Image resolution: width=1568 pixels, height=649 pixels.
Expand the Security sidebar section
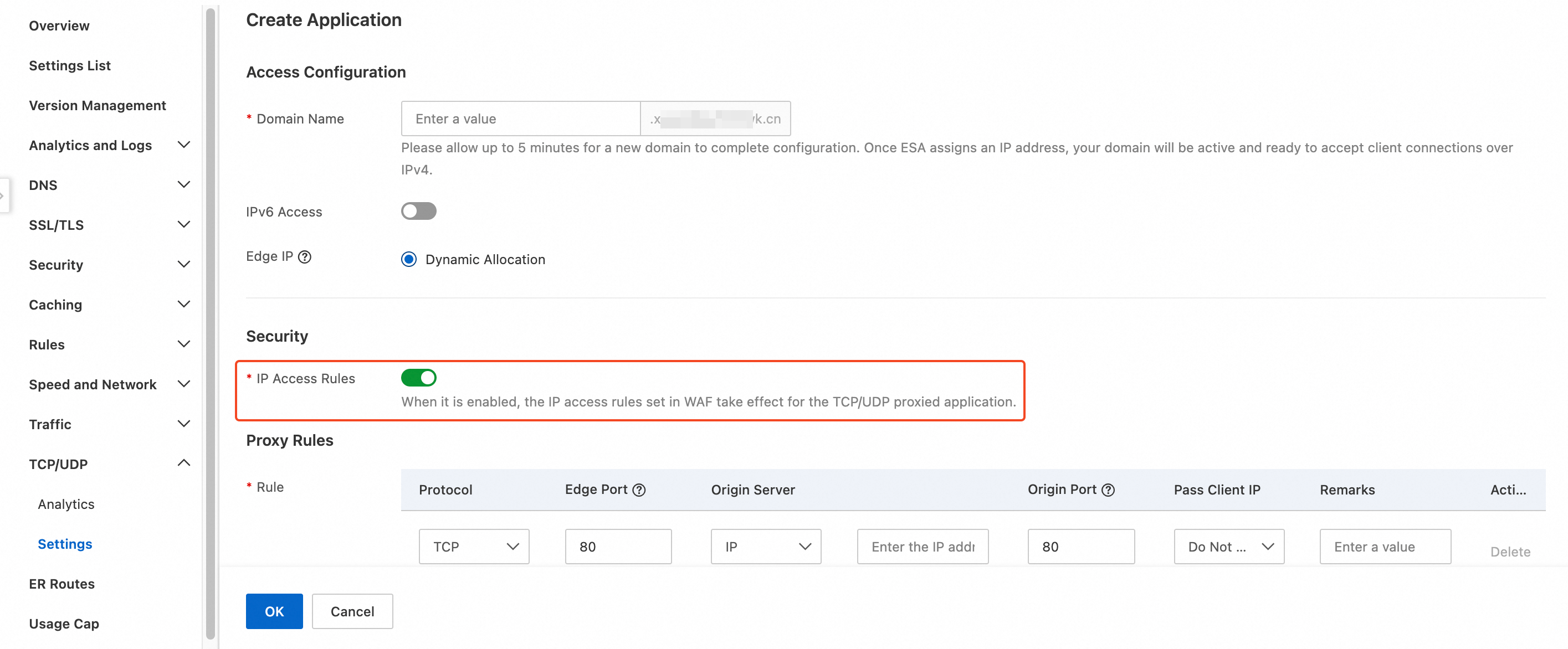[x=183, y=264]
